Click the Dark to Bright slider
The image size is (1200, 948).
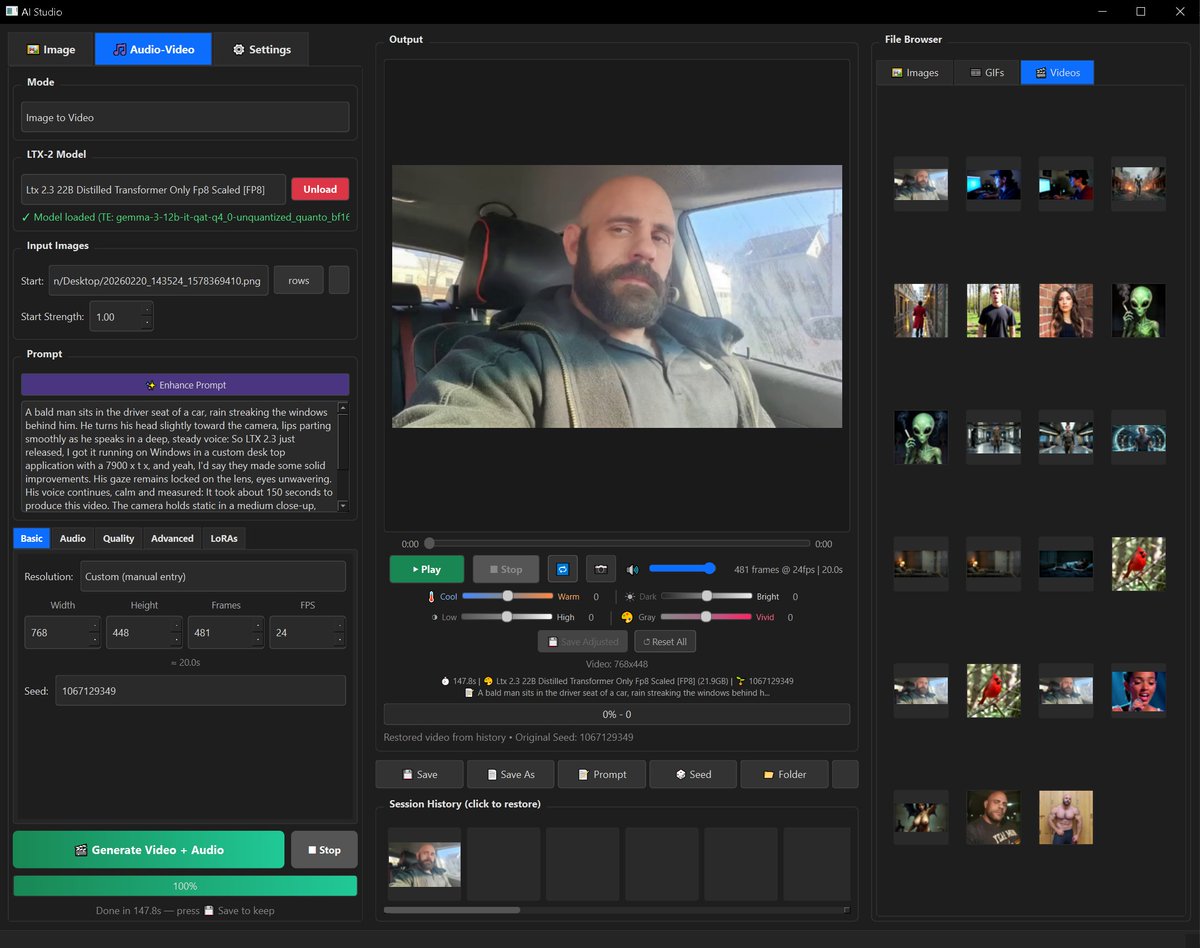pyautogui.click(x=706, y=596)
